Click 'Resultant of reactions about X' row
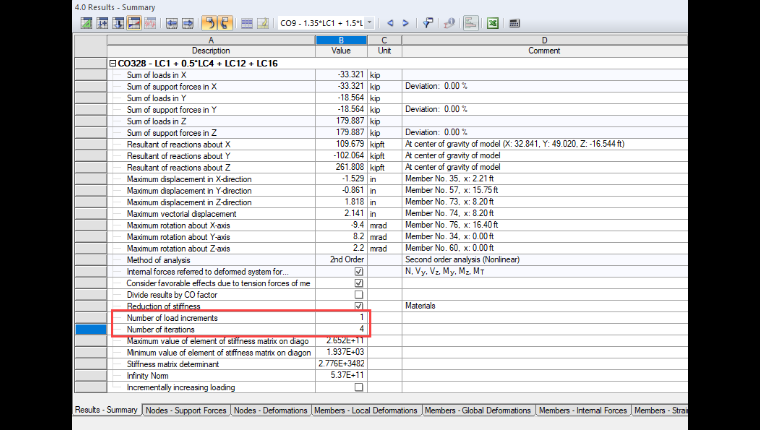The width and height of the screenshot is (760, 430). pyautogui.click(x=380, y=144)
